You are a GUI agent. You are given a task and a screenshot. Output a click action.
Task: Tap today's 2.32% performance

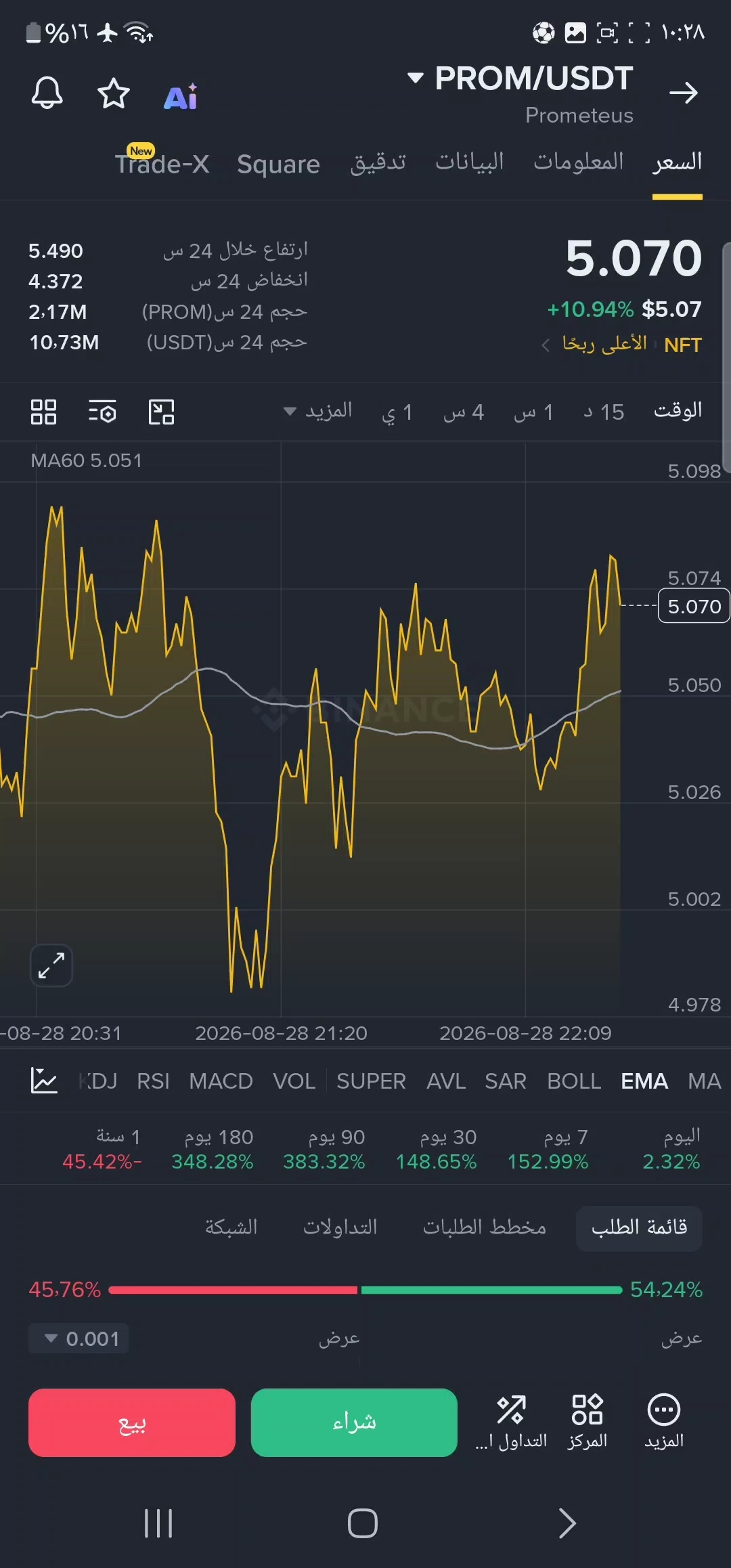tap(671, 1149)
